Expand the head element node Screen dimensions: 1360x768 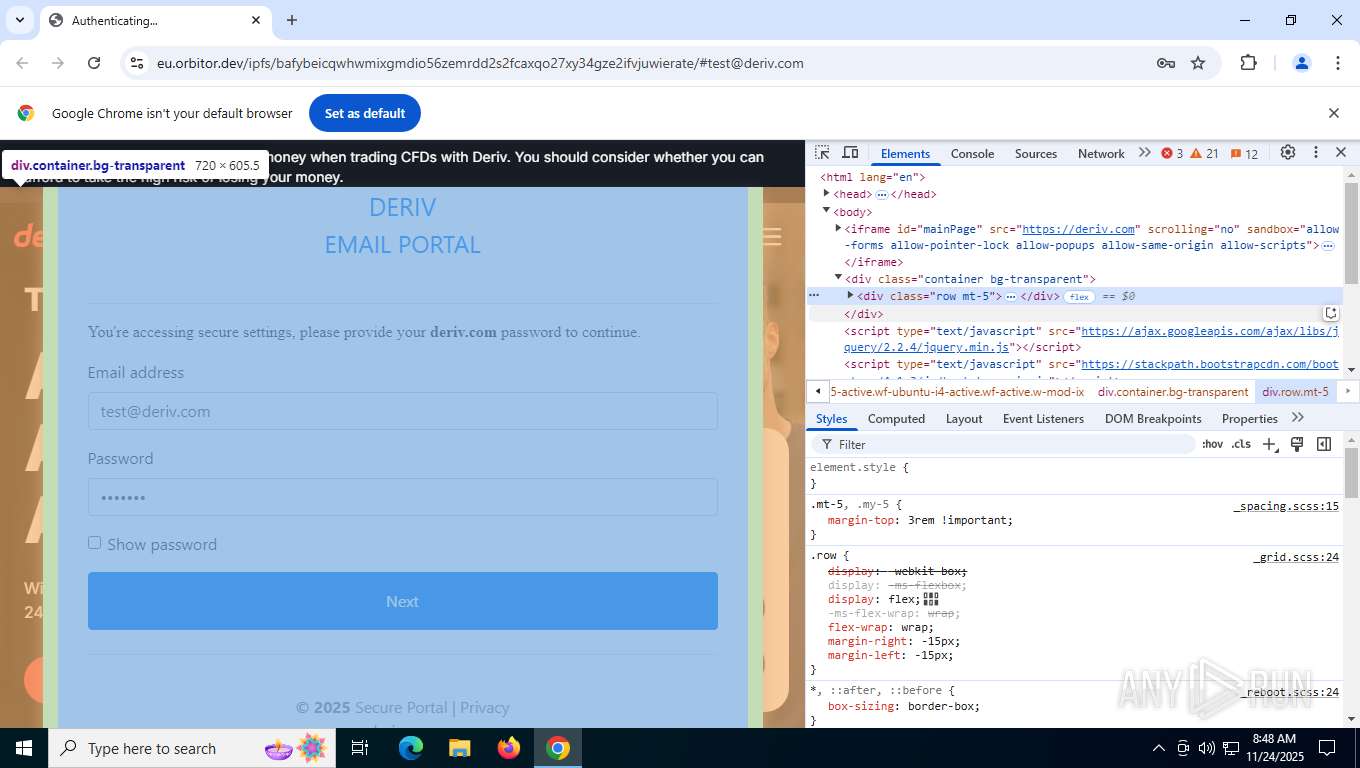pyautogui.click(x=826, y=194)
